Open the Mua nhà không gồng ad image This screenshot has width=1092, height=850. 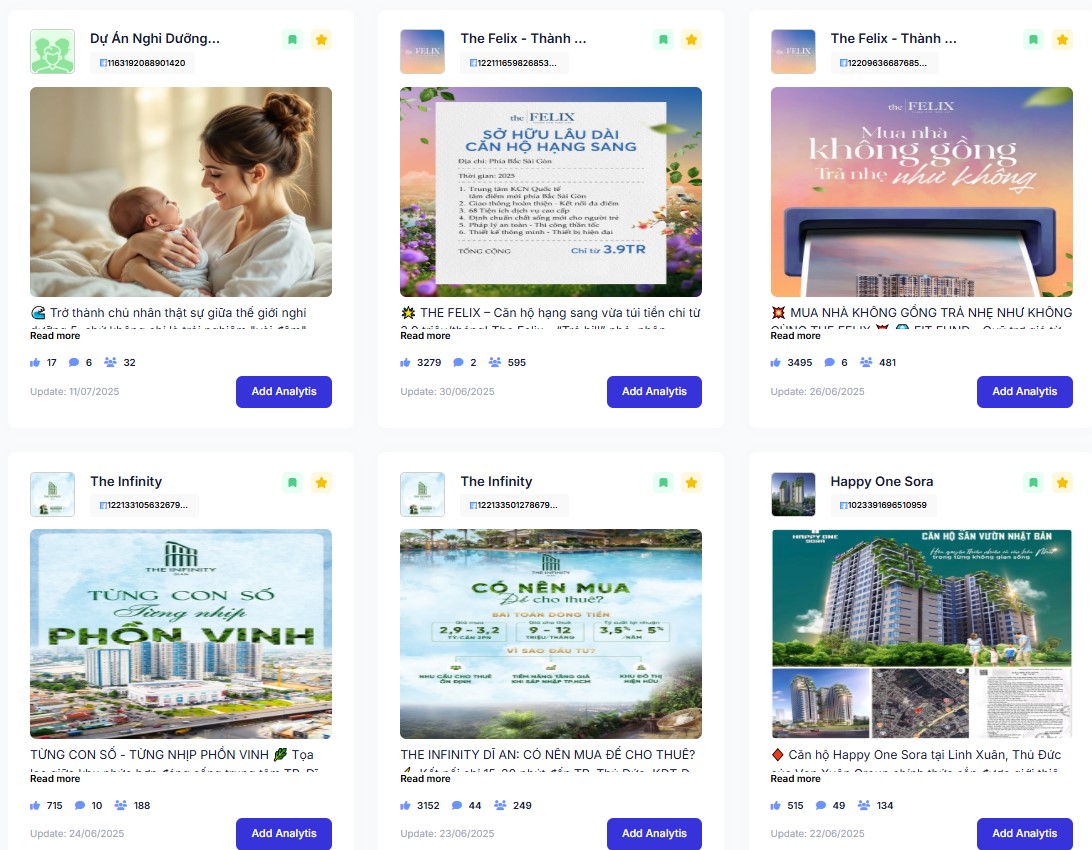pos(921,192)
